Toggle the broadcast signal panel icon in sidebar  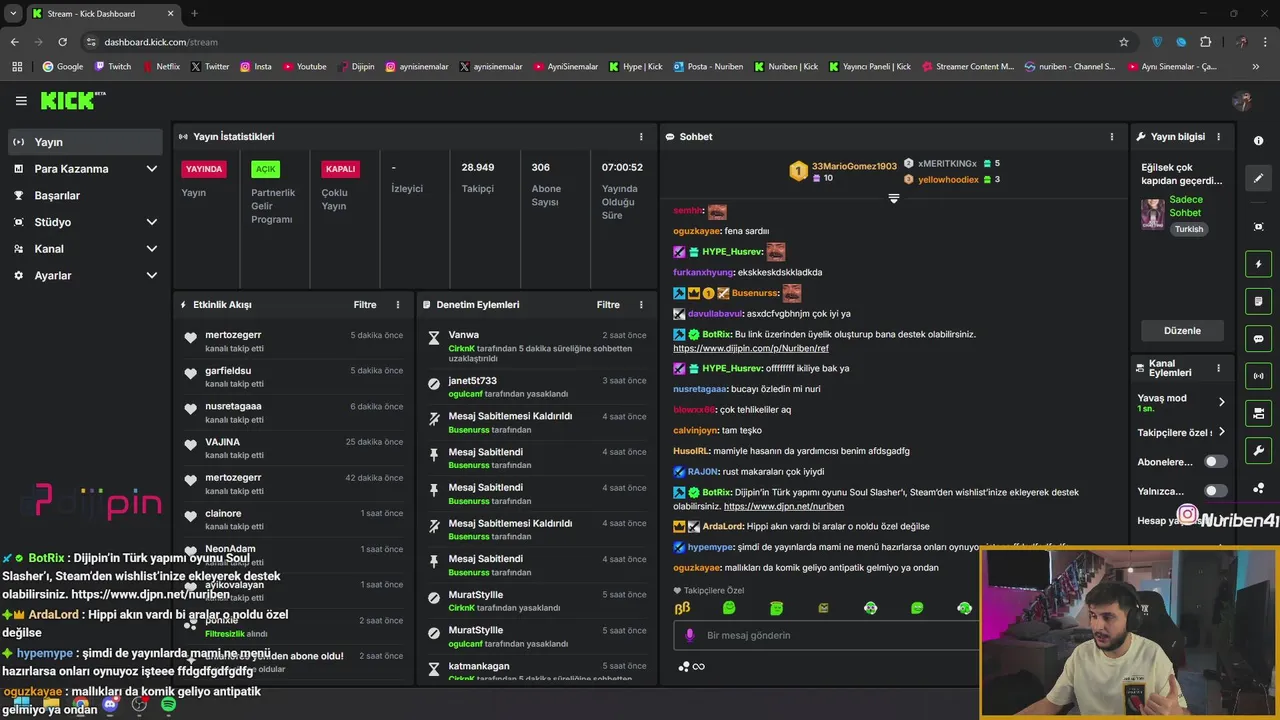[1258, 376]
